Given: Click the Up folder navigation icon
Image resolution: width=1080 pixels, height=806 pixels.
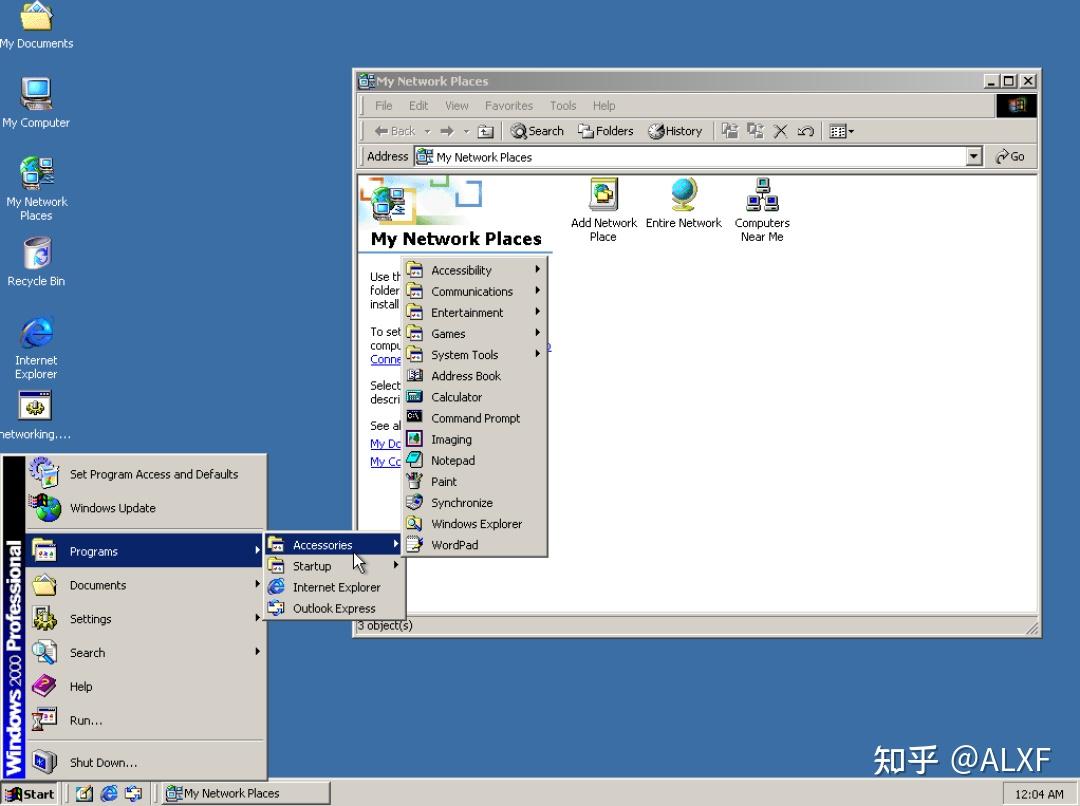Looking at the screenshot, I should pos(485,130).
